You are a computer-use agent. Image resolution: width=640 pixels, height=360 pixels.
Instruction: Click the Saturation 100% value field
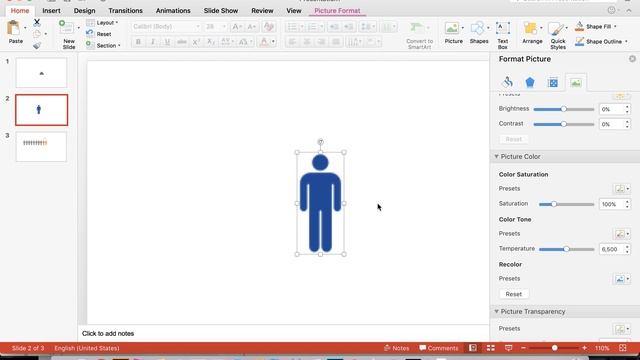click(x=611, y=204)
